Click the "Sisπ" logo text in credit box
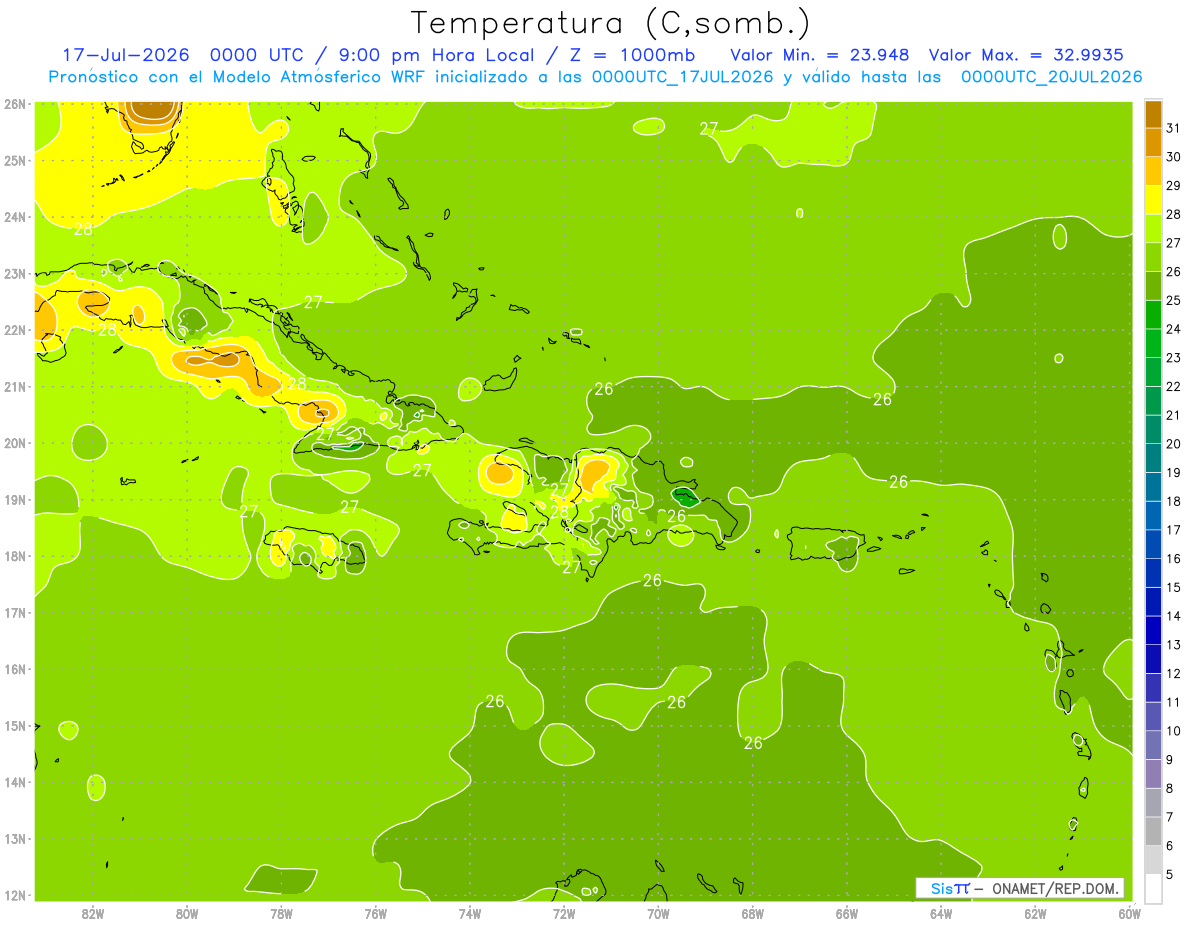The width and height of the screenshot is (1200, 927). (949, 888)
